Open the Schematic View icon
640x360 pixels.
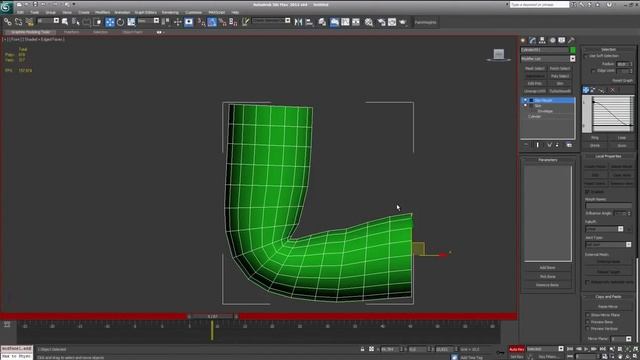click(x=356, y=22)
